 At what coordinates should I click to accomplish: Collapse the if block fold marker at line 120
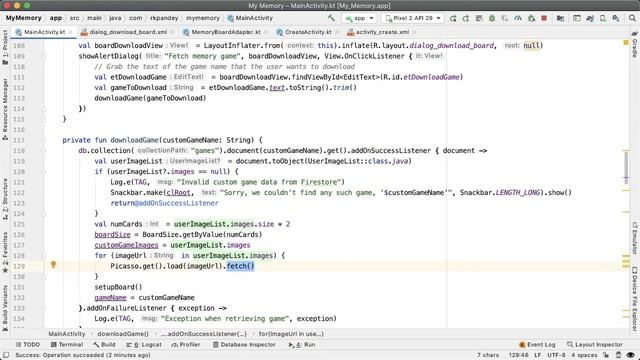click(x=44, y=172)
